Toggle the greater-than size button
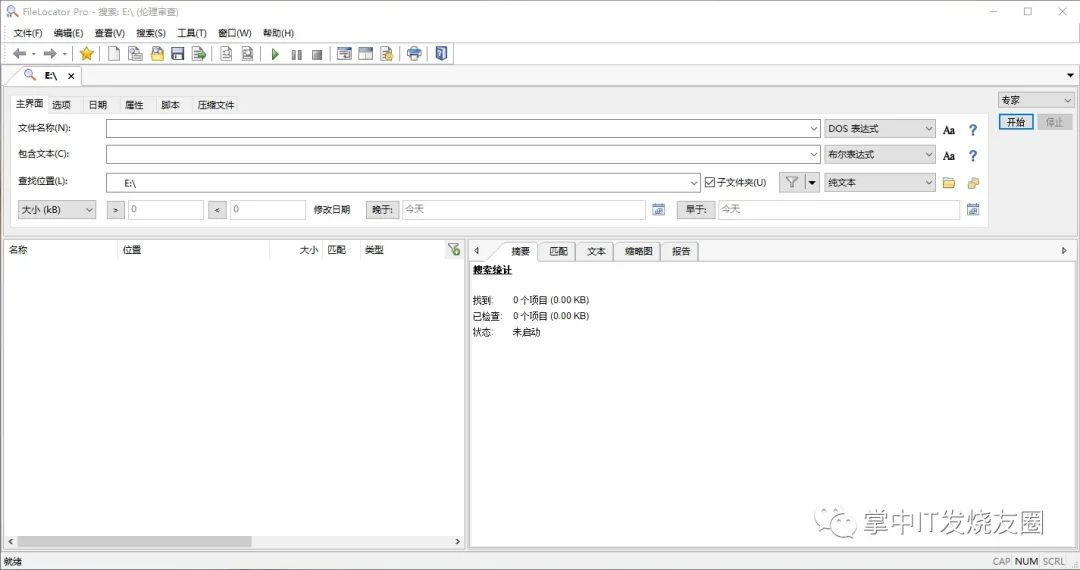 116,210
